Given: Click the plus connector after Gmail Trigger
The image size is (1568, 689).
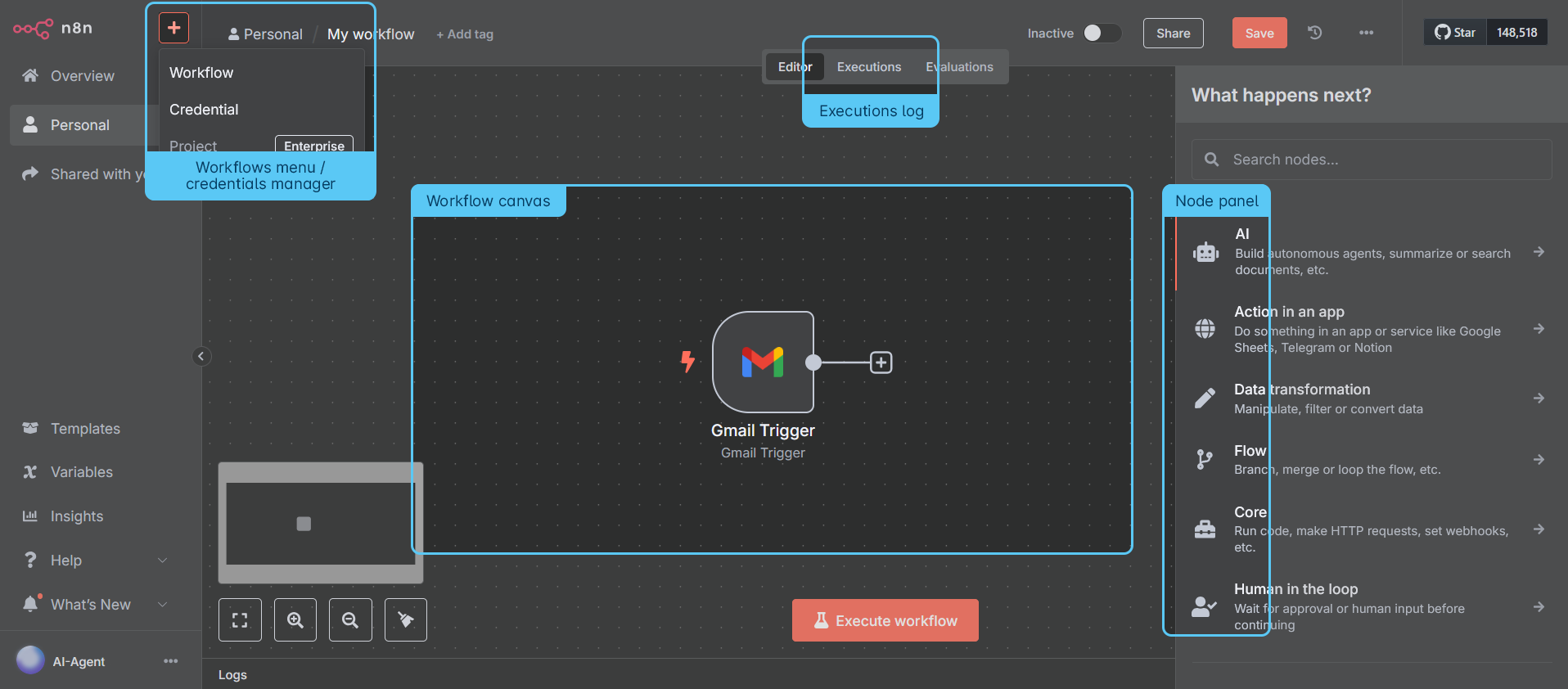Looking at the screenshot, I should pos(881,363).
